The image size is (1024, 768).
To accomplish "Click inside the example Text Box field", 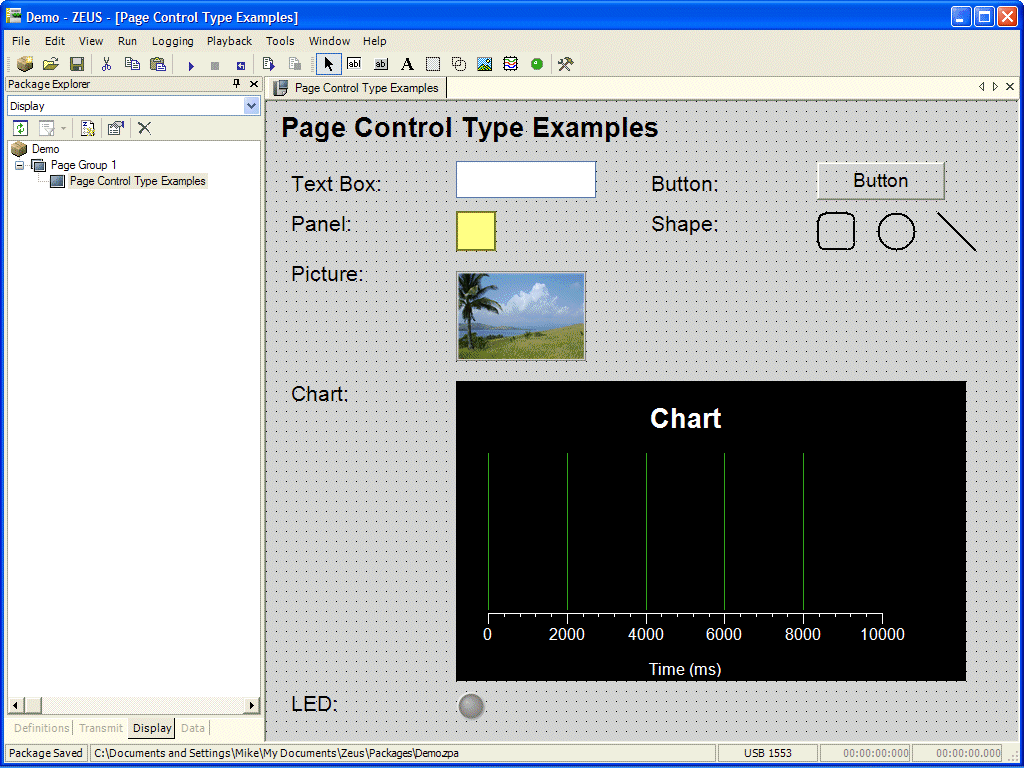I will click(526, 179).
